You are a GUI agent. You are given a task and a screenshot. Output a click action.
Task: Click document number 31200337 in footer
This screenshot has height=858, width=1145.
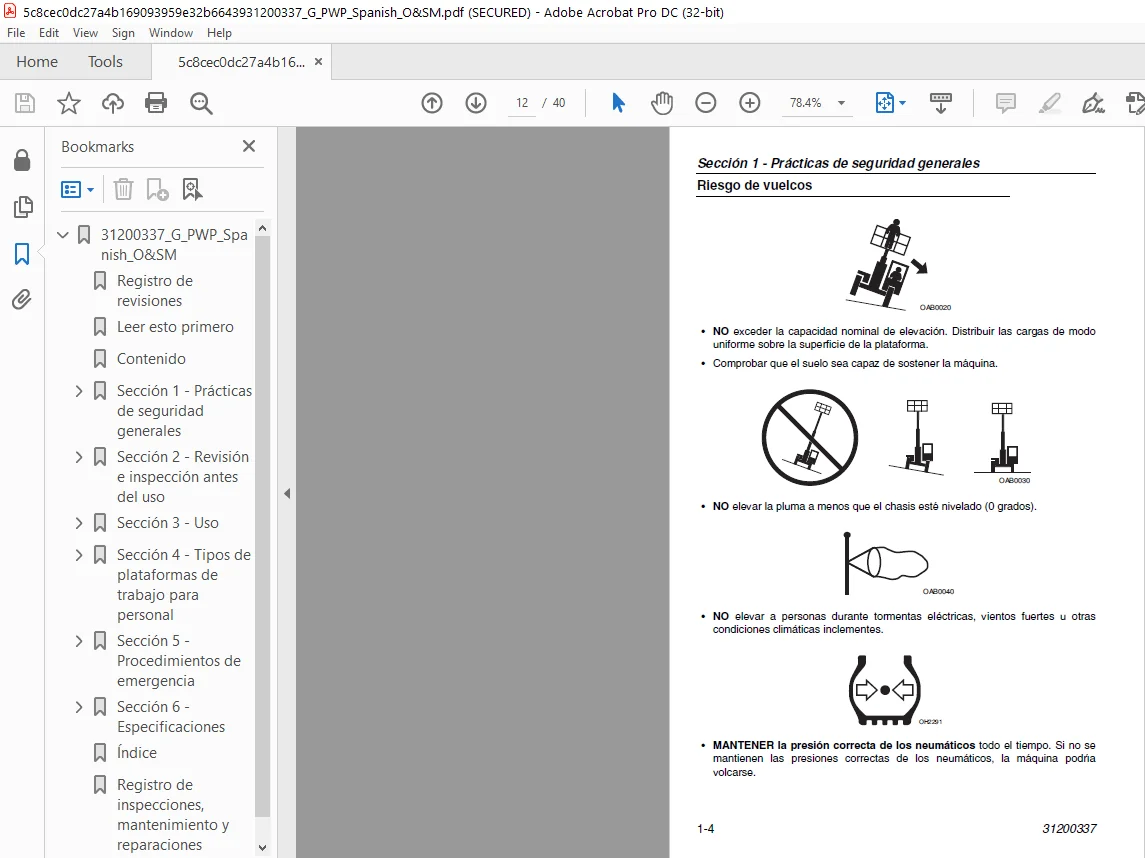1069,829
